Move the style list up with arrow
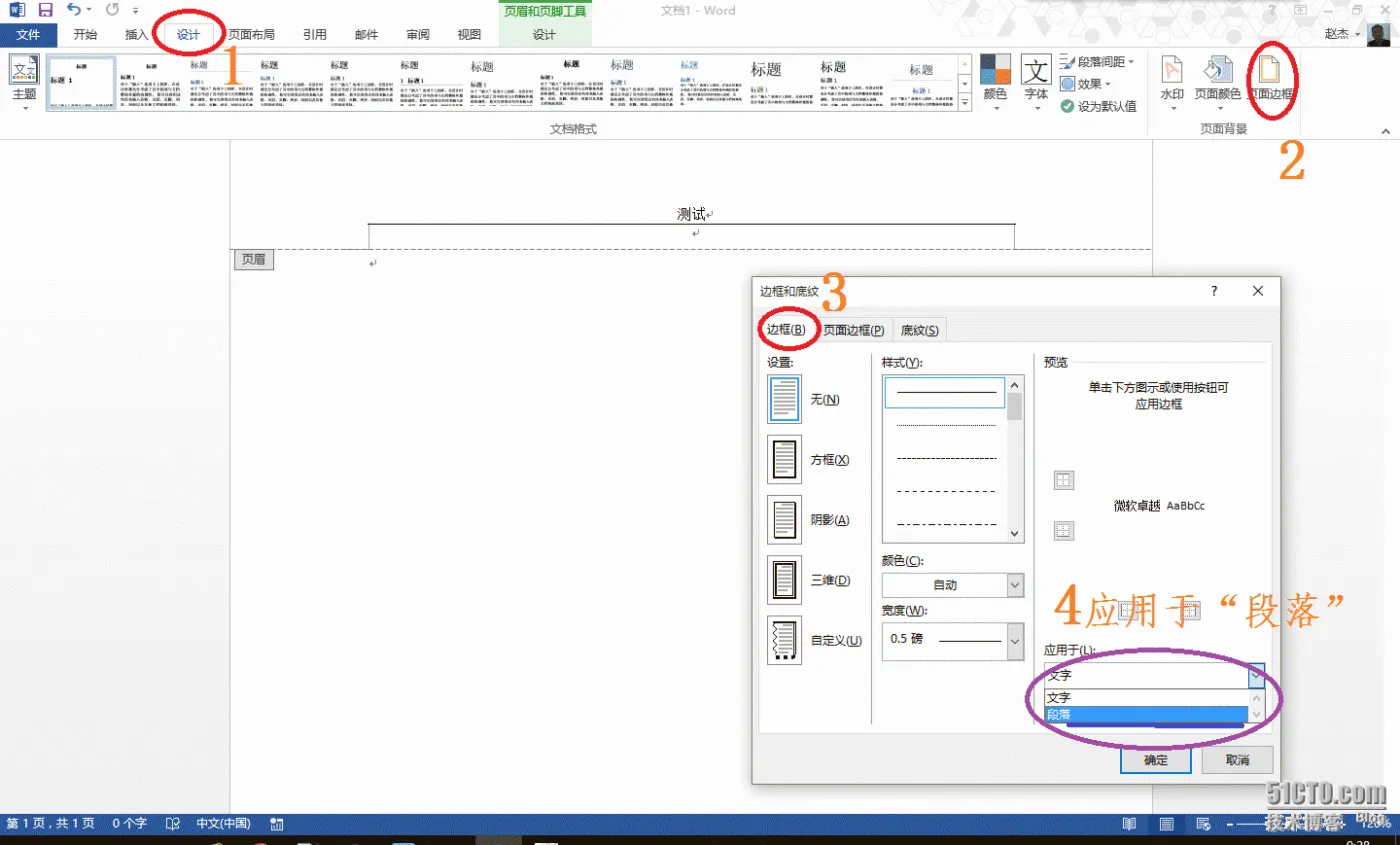This screenshot has height=845, width=1400. click(1015, 384)
